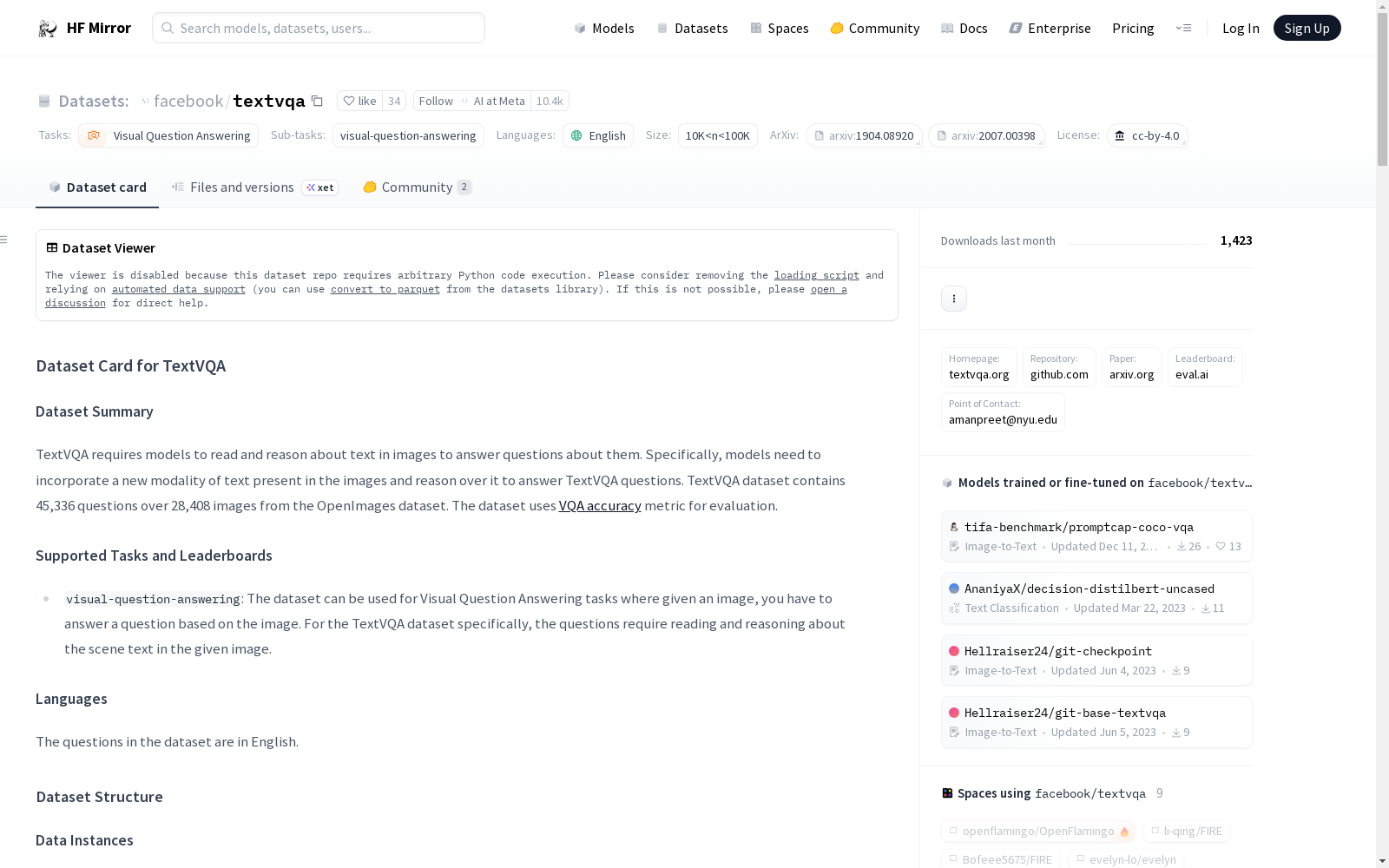The image size is (1389, 868).
Task: Click the Log In link
Action: 1241,28
